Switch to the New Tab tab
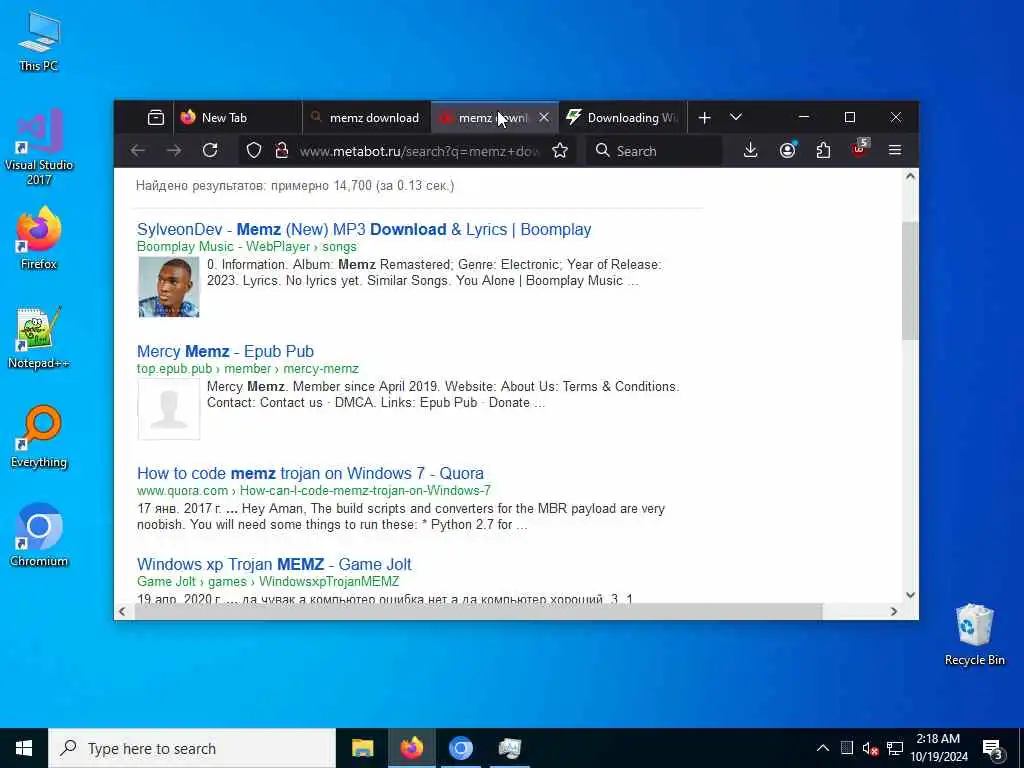 (237, 118)
